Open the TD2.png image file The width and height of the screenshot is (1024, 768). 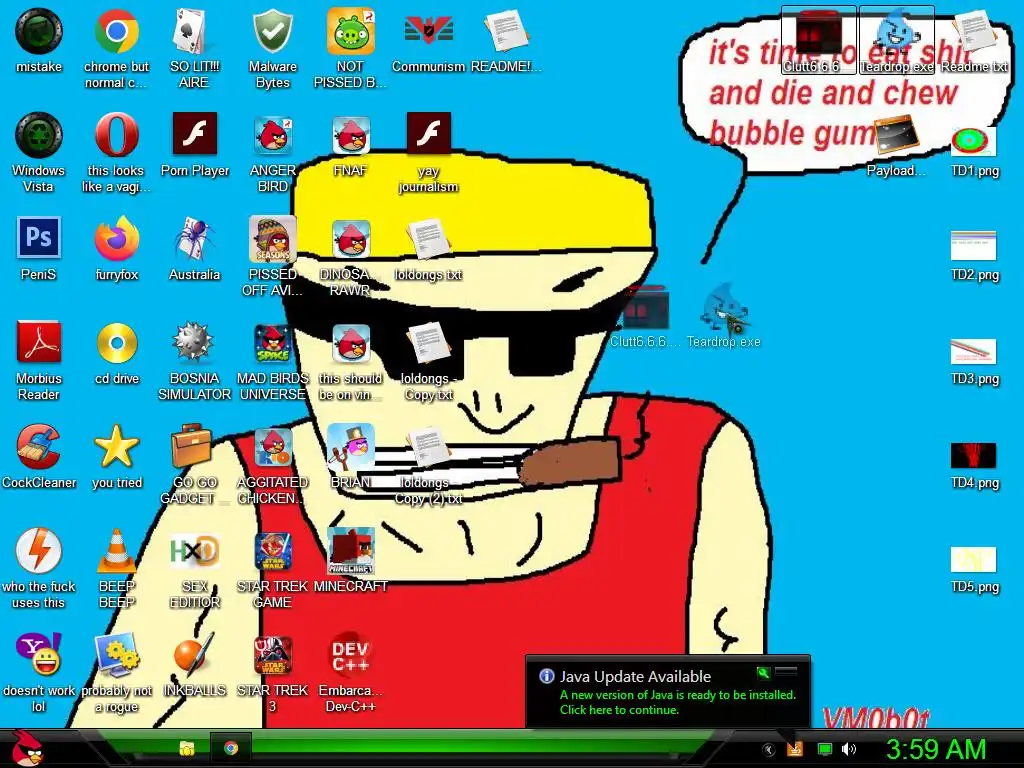pyautogui.click(x=974, y=255)
